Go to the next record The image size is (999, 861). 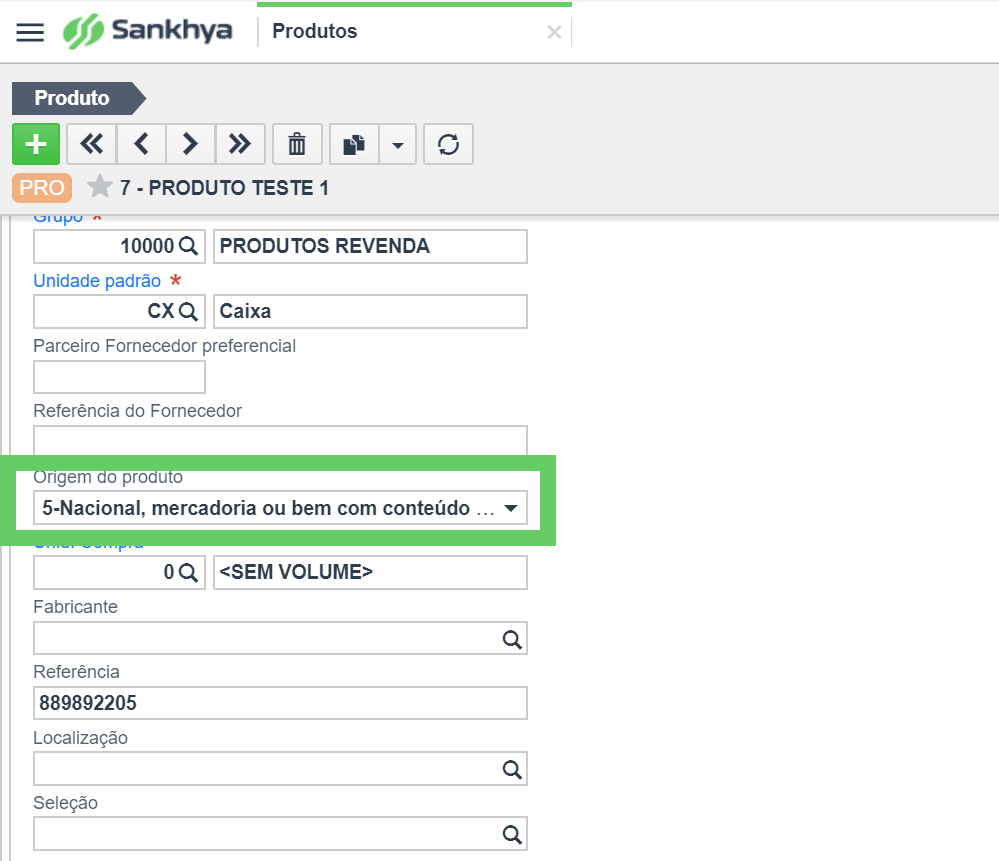pos(190,145)
